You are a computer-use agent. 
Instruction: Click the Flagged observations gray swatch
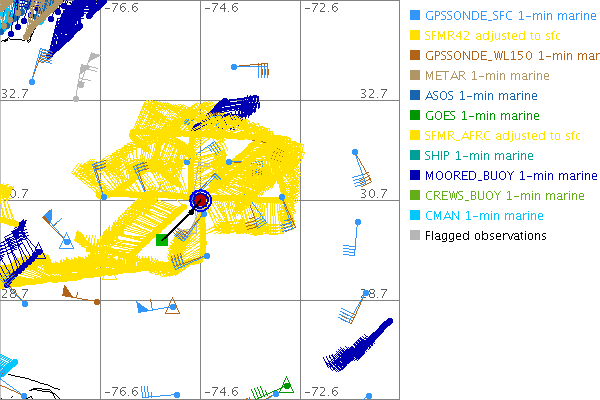[x=414, y=236]
